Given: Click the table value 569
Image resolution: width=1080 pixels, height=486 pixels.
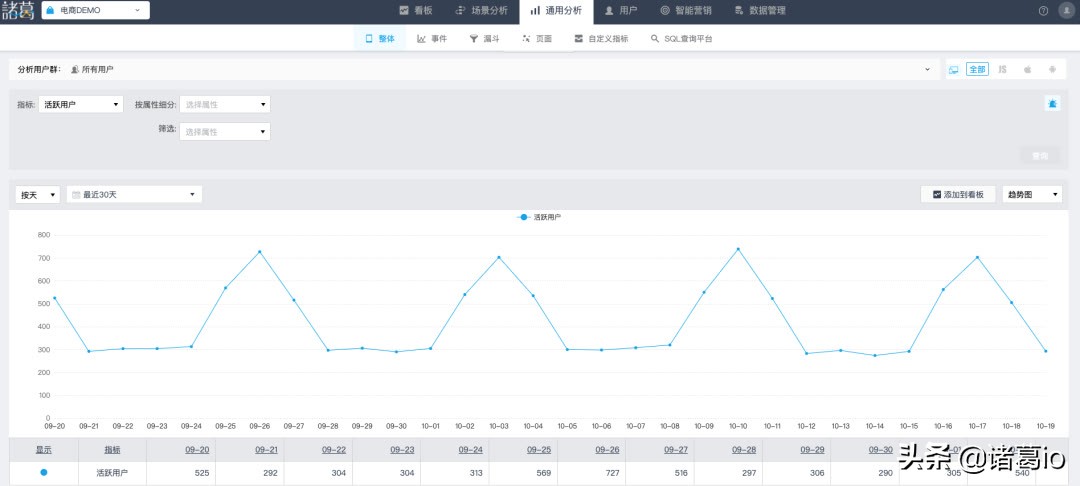Looking at the screenshot, I should [x=544, y=473].
